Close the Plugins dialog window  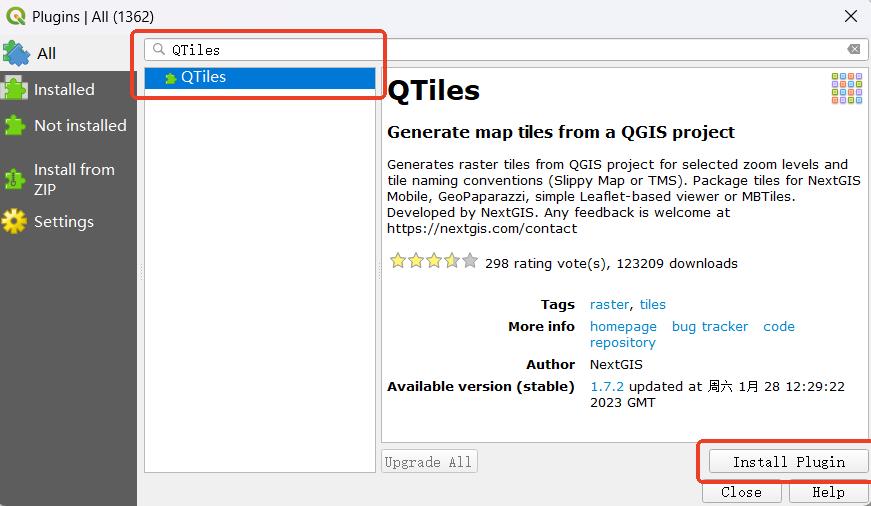[x=850, y=16]
